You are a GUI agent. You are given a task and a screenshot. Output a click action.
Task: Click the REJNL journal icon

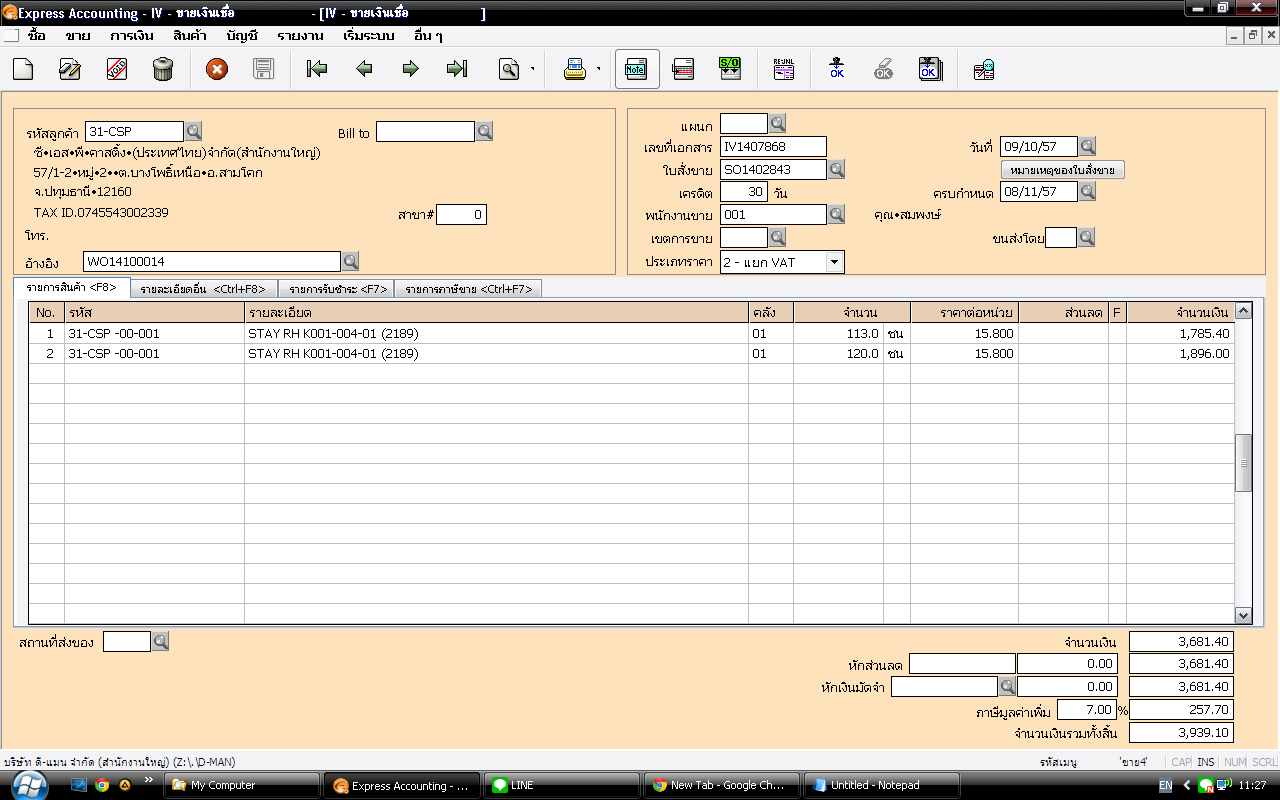point(784,69)
